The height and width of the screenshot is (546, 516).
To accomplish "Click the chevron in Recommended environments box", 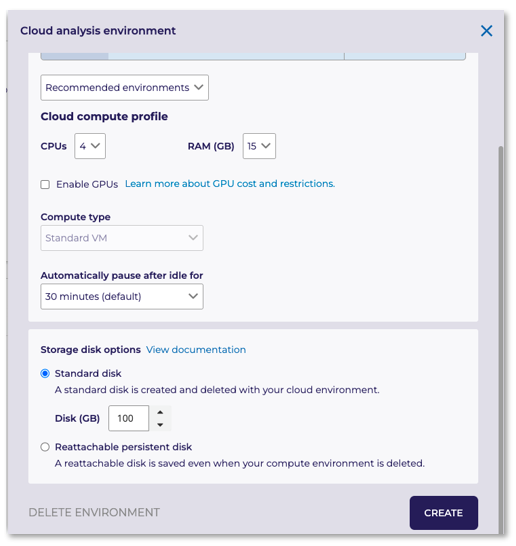I will (x=198, y=87).
